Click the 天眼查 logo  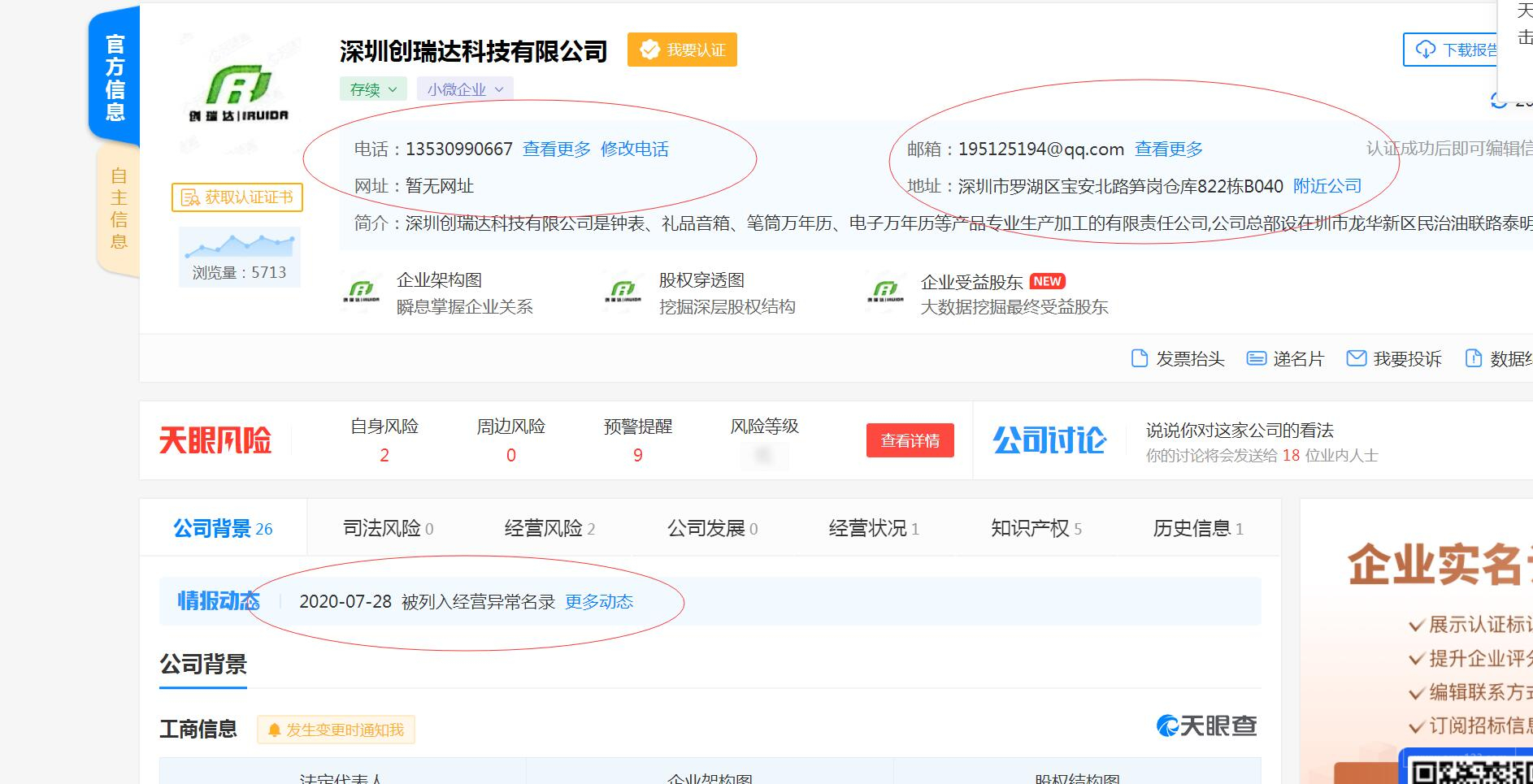click(1206, 725)
